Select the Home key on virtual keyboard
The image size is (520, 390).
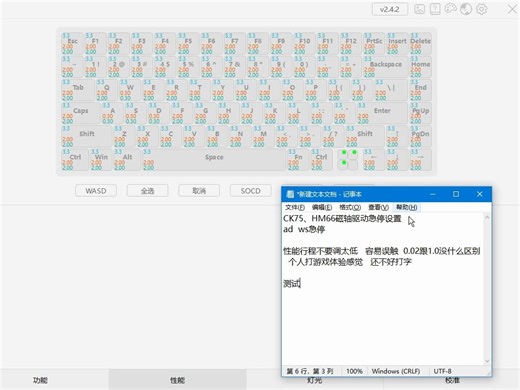coord(420,67)
